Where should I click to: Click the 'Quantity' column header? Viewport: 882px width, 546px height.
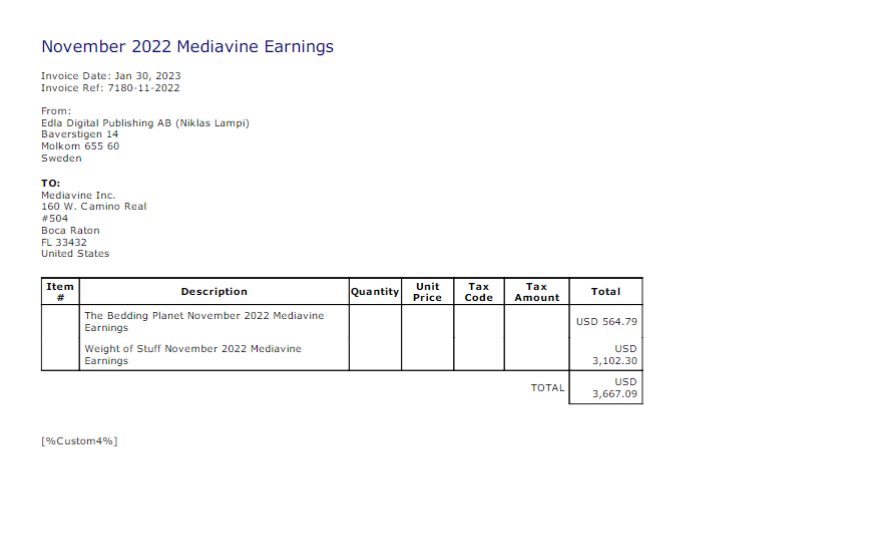coord(375,291)
